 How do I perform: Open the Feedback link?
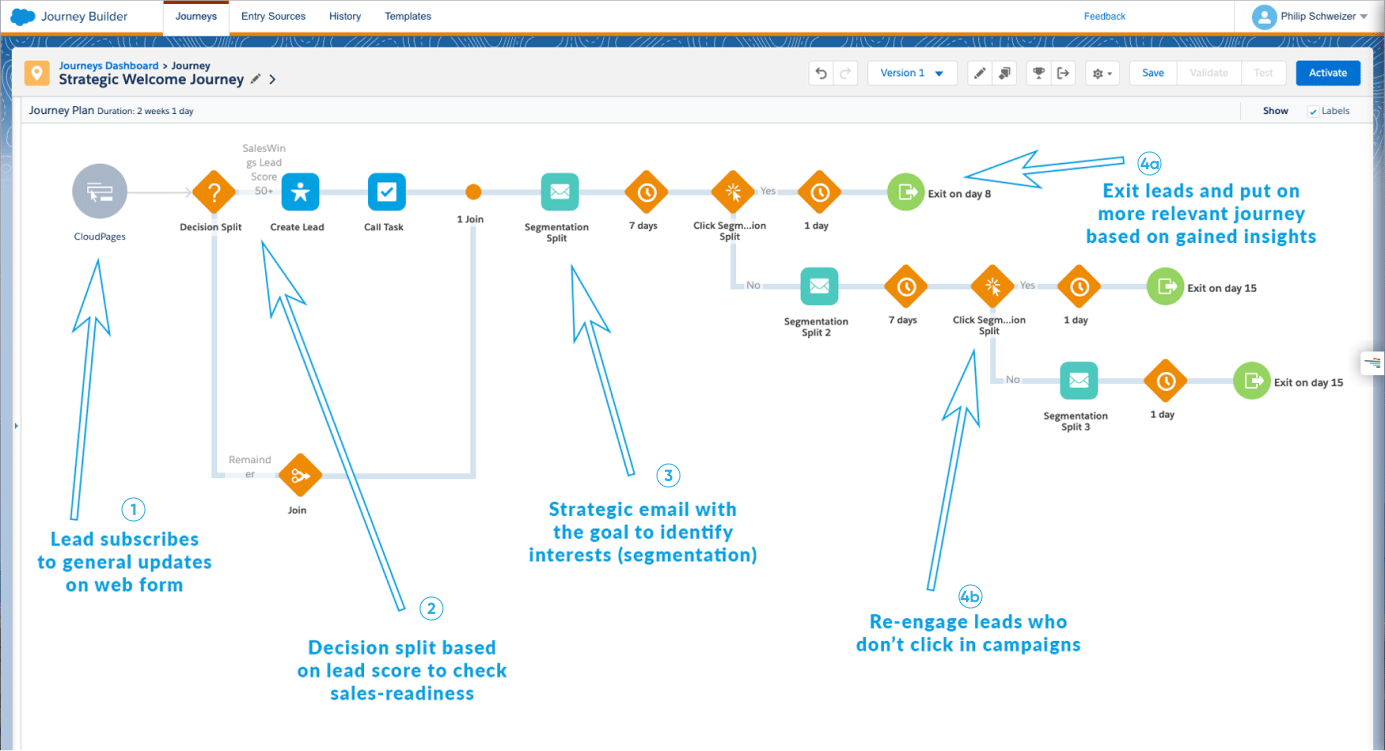coord(1105,16)
